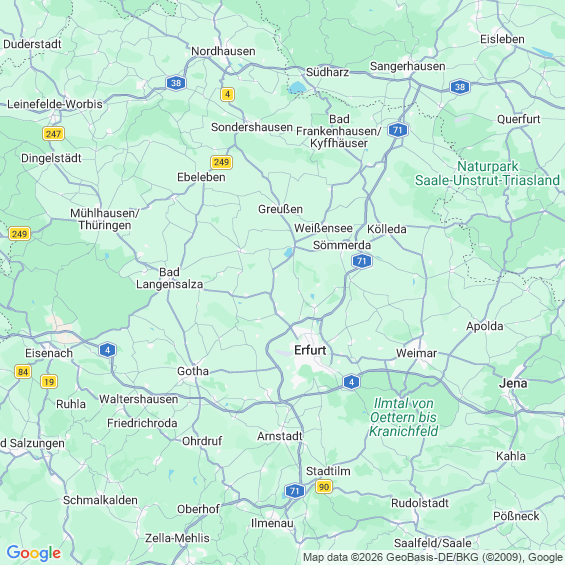Screen dimensions: 565x565
Task: Click the A4 shield southeast of Erfurt
Action: coord(351,382)
